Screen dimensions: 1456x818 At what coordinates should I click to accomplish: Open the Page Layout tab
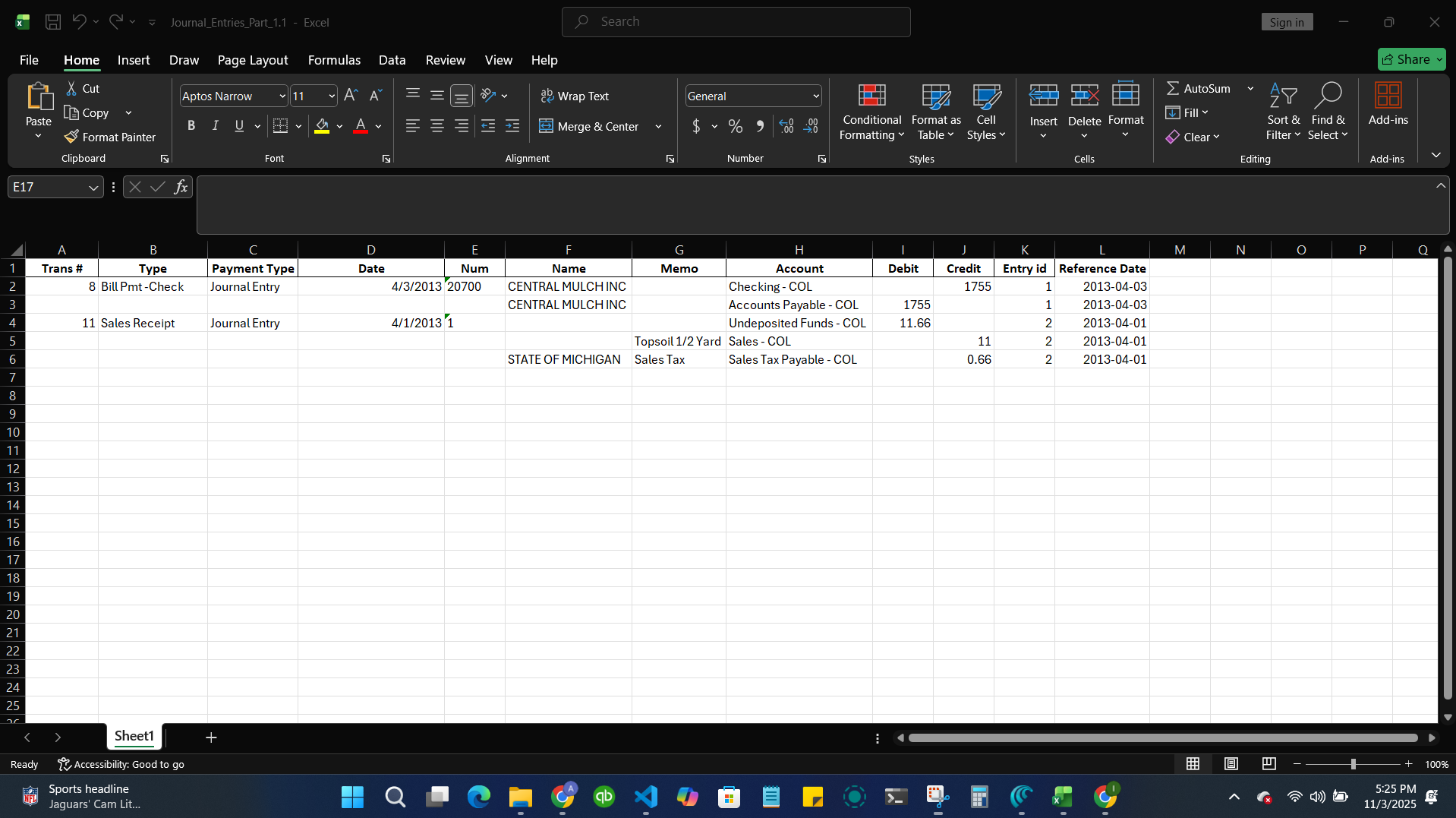click(252, 60)
